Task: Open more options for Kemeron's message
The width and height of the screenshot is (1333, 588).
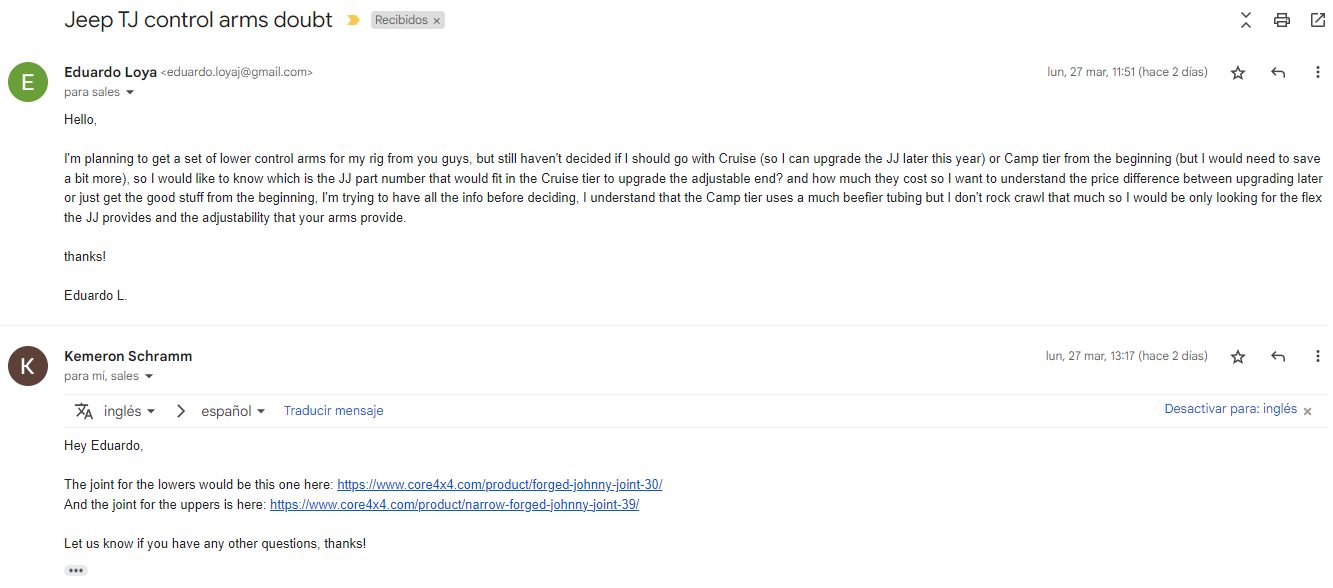Action: (x=1318, y=357)
